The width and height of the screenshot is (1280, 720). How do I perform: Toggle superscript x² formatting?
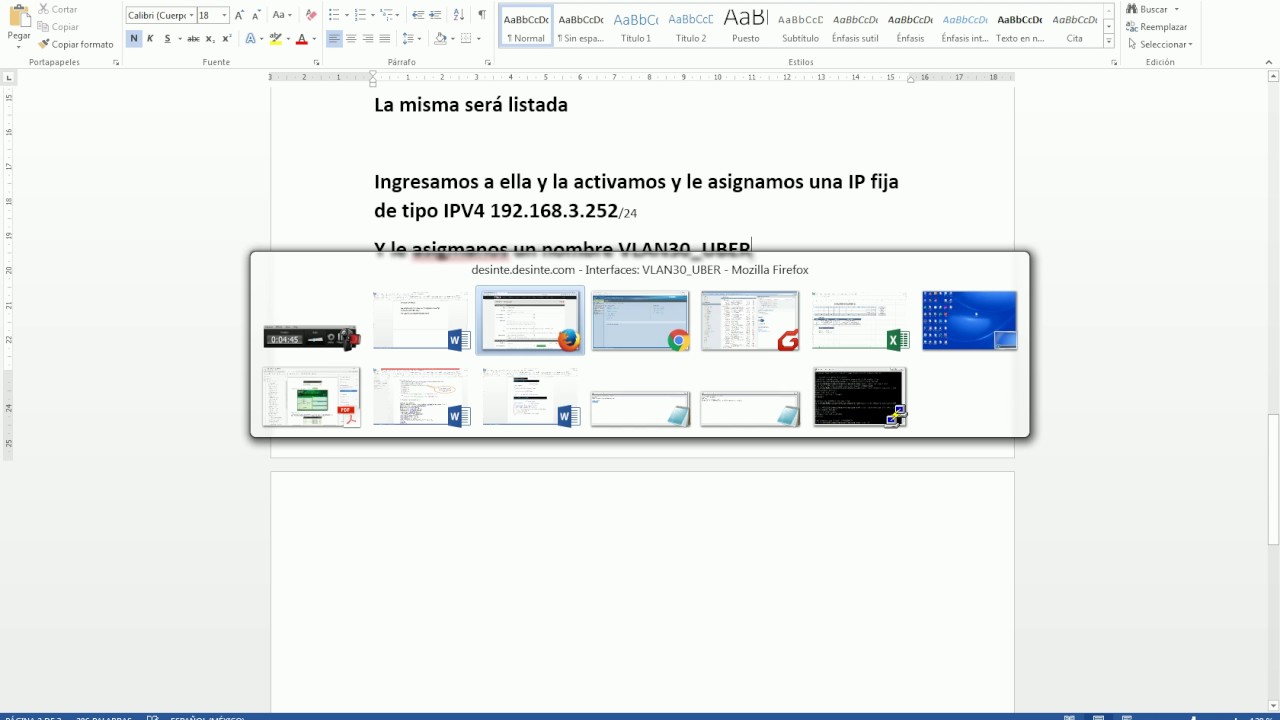(x=226, y=39)
